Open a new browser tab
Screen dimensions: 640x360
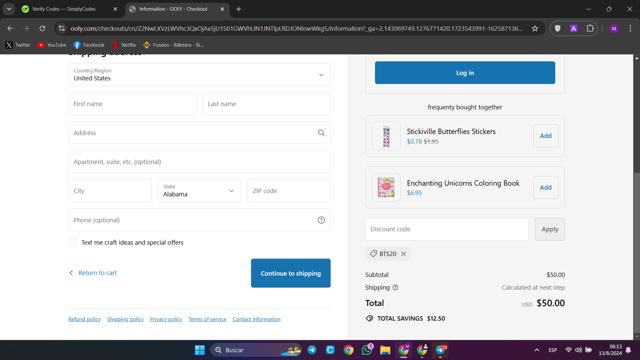pos(238,9)
